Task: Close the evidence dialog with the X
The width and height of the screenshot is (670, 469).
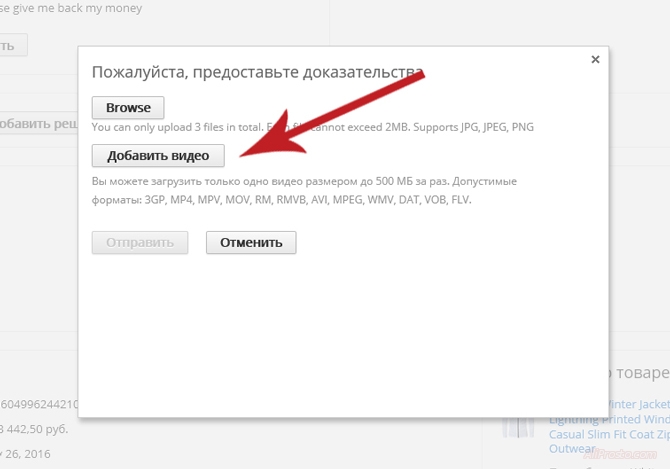Action: (595, 60)
